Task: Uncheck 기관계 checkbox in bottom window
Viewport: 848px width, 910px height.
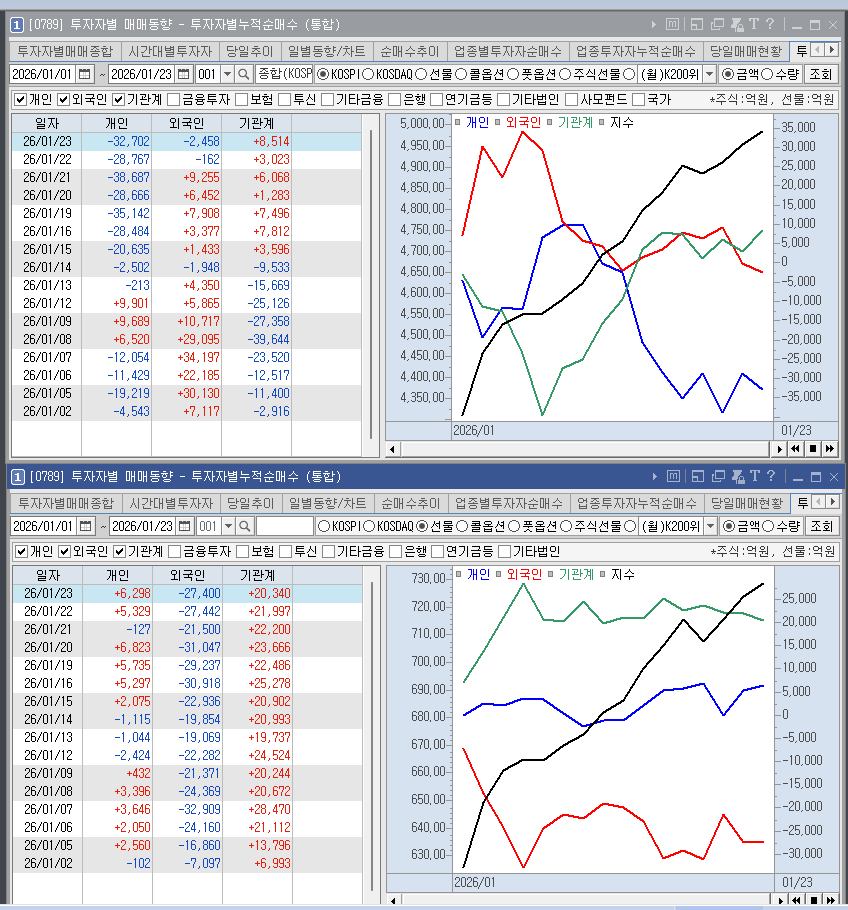Action: (120, 551)
